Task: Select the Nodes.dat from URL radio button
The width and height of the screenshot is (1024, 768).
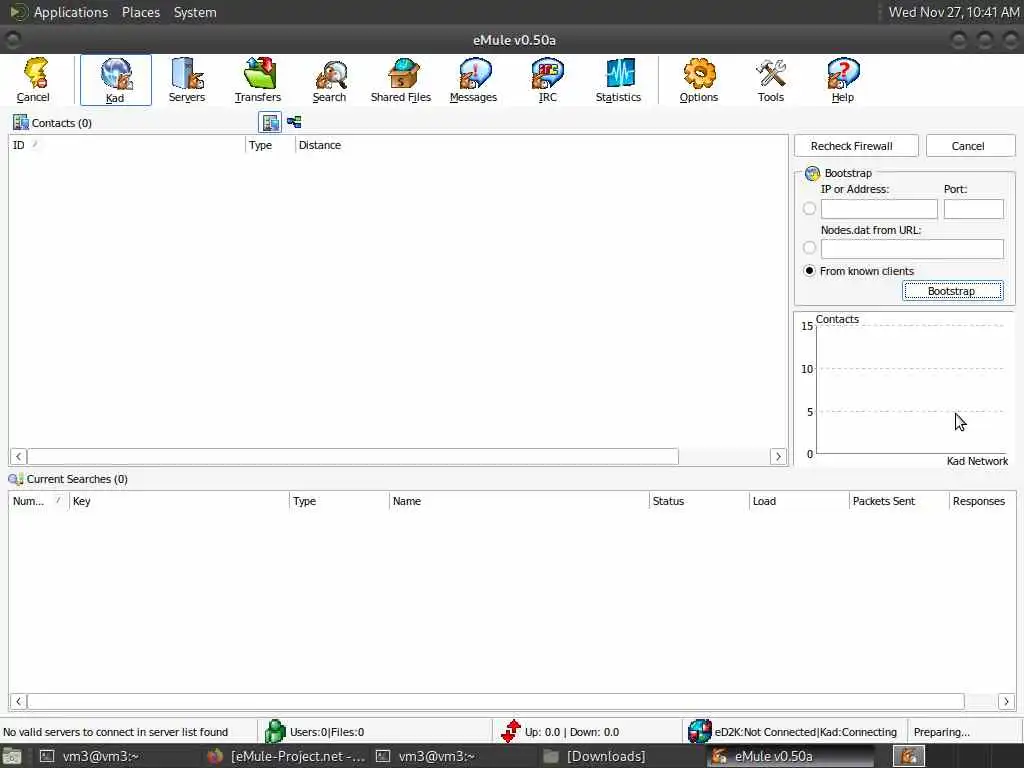Action: tap(809, 248)
